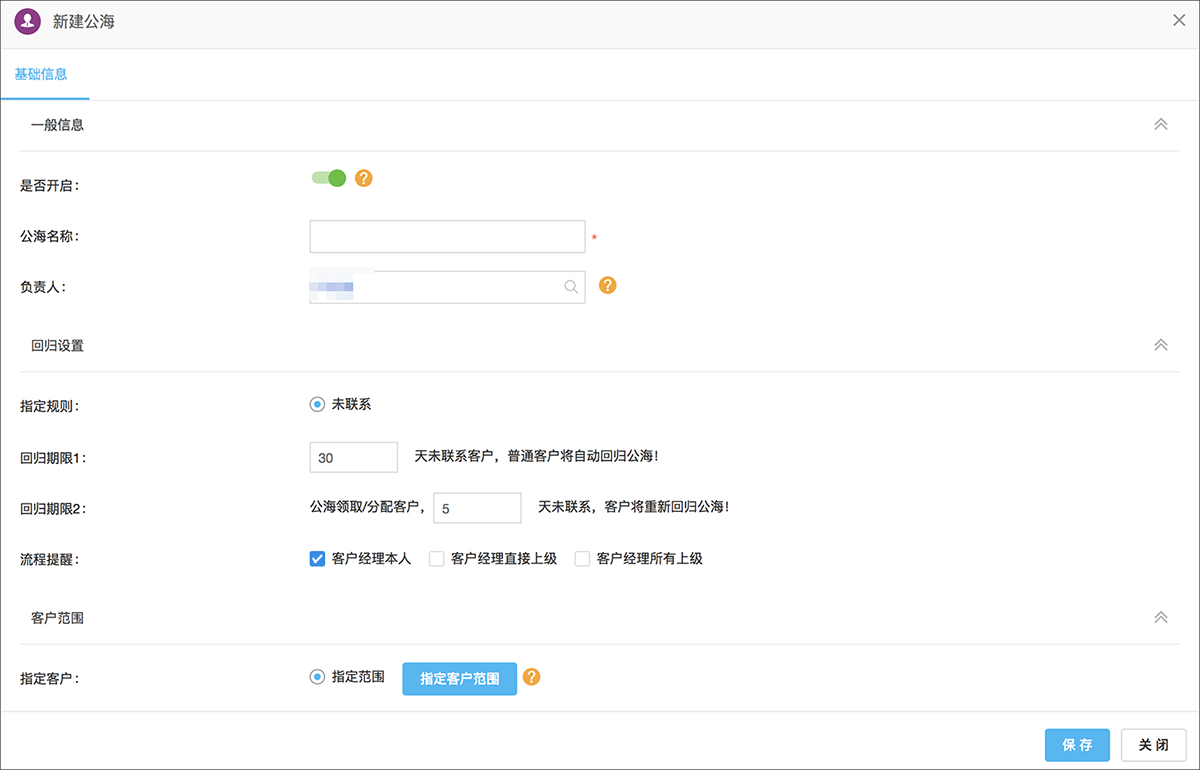This screenshot has height=770, width=1200.
Task: Click the 指定客户范围 button
Action: (460, 678)
